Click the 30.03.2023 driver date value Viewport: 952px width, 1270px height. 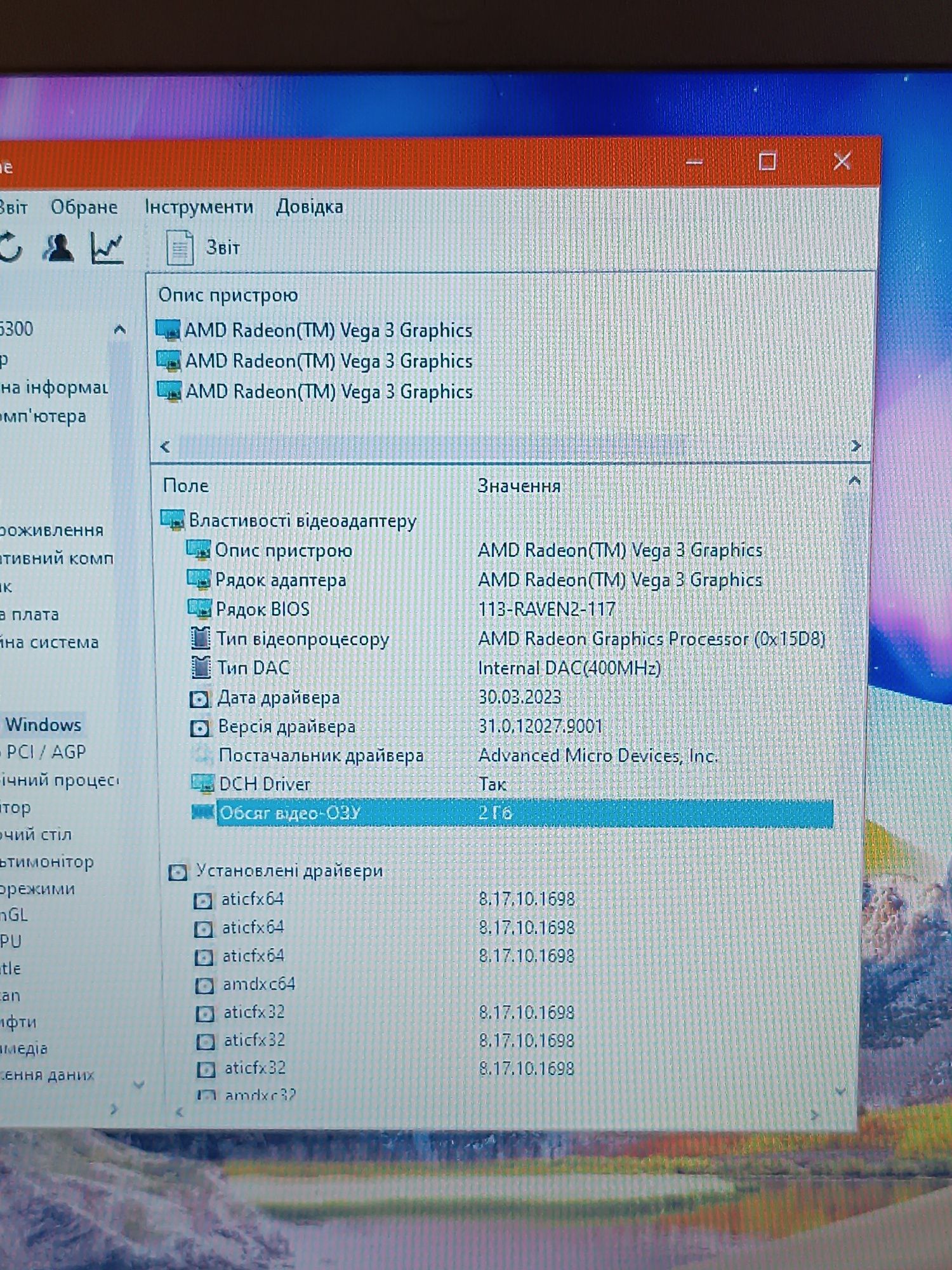pyautogui.click(x=519, y=697)
